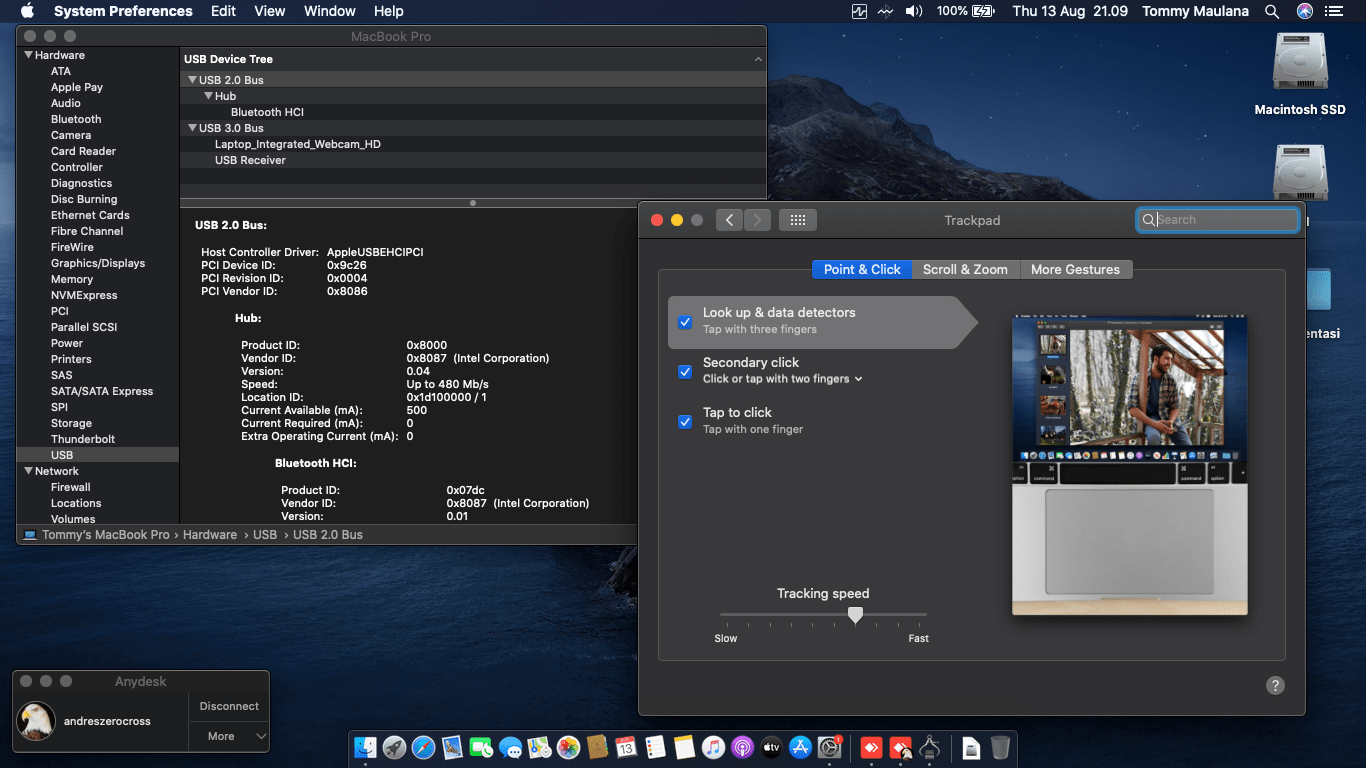The image size is (1366, 768).
Task: Open Safari from the Dock
Action: tap(423, 747)
